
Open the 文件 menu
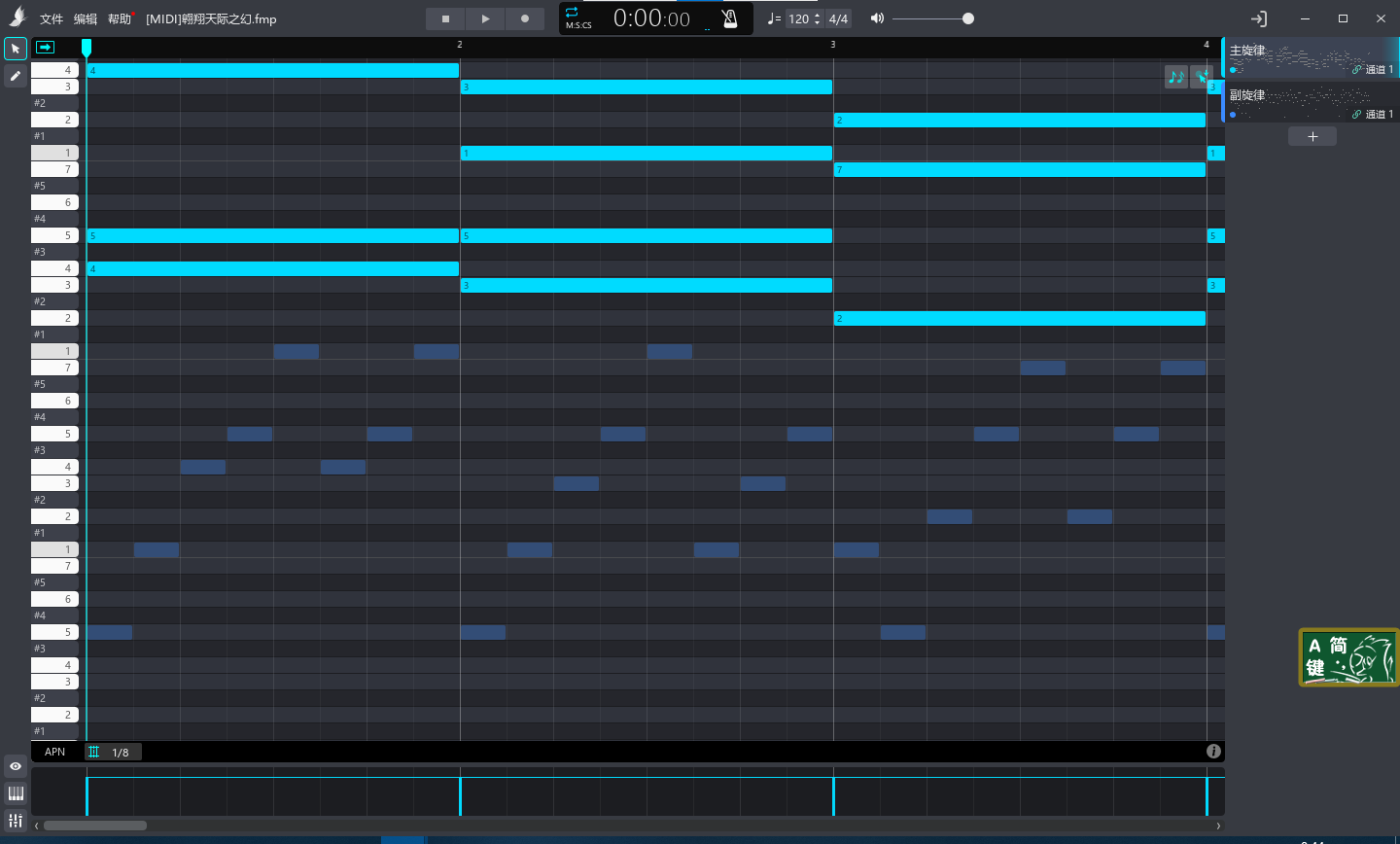pos(52,19)
